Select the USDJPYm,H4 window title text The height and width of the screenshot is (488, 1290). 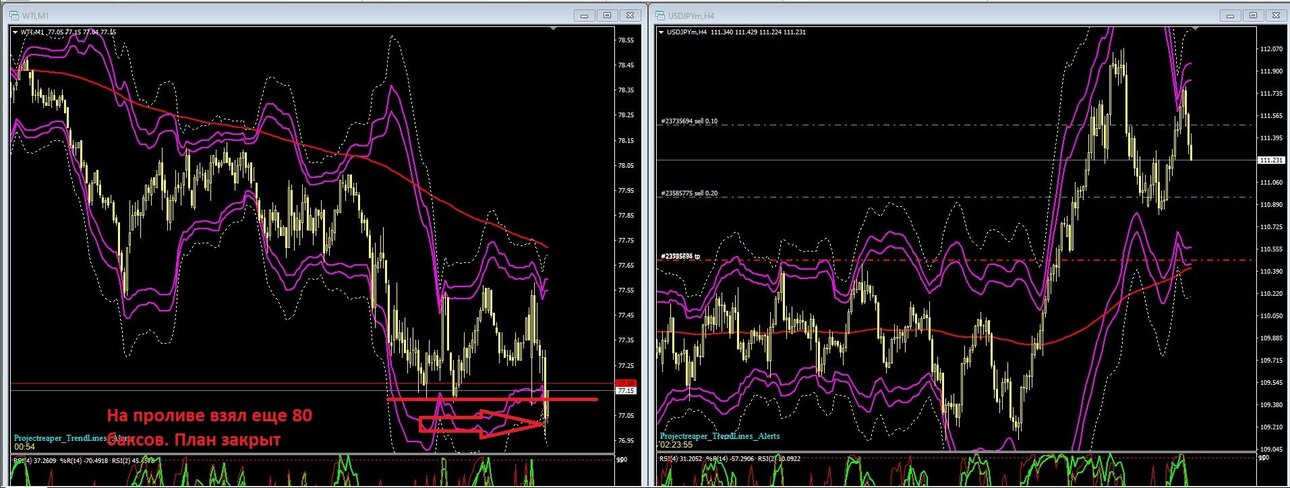click(x=692, y=15)
